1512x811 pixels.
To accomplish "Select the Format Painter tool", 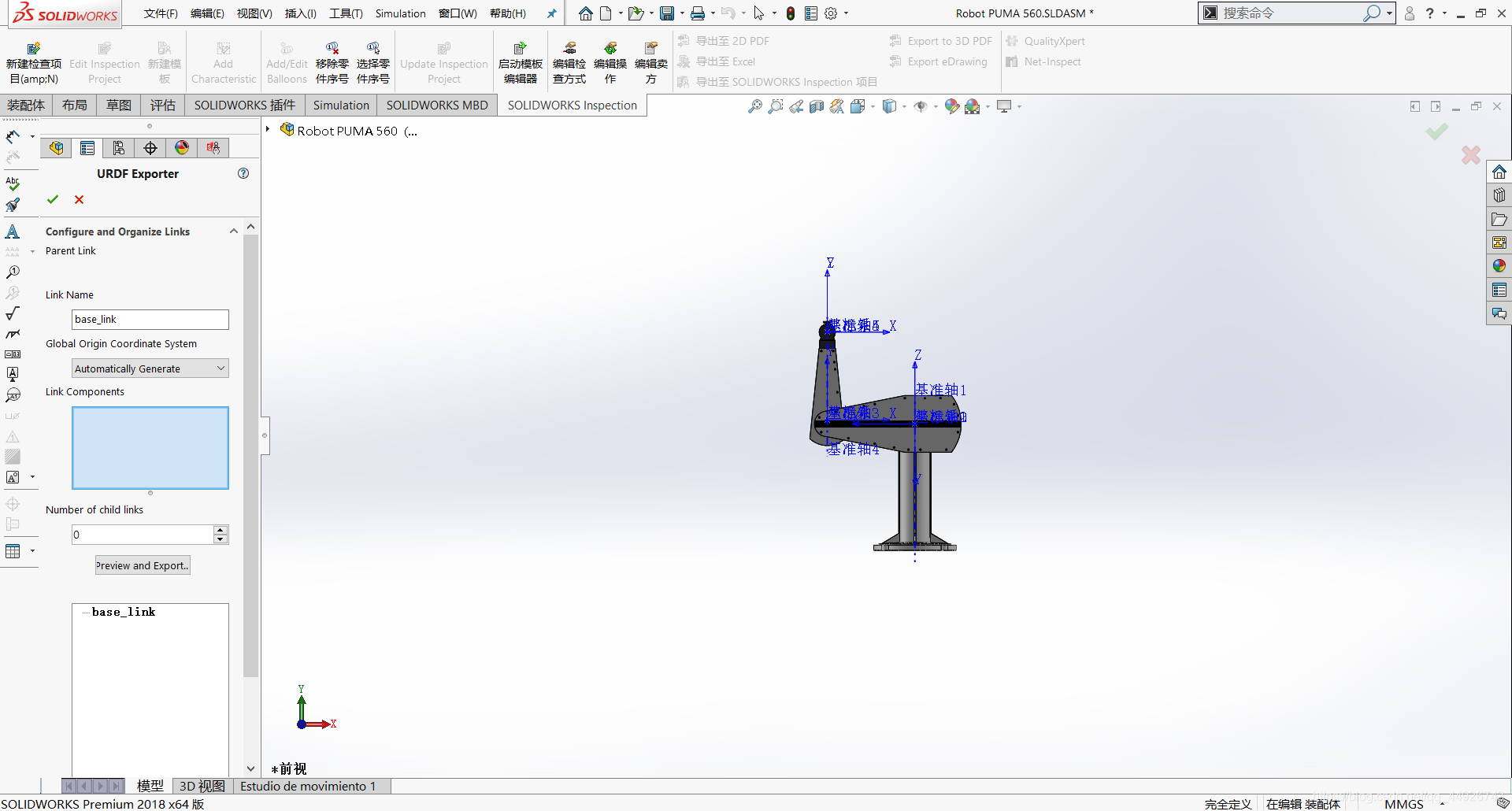I will pyautogui.click(x=13, y=206).
